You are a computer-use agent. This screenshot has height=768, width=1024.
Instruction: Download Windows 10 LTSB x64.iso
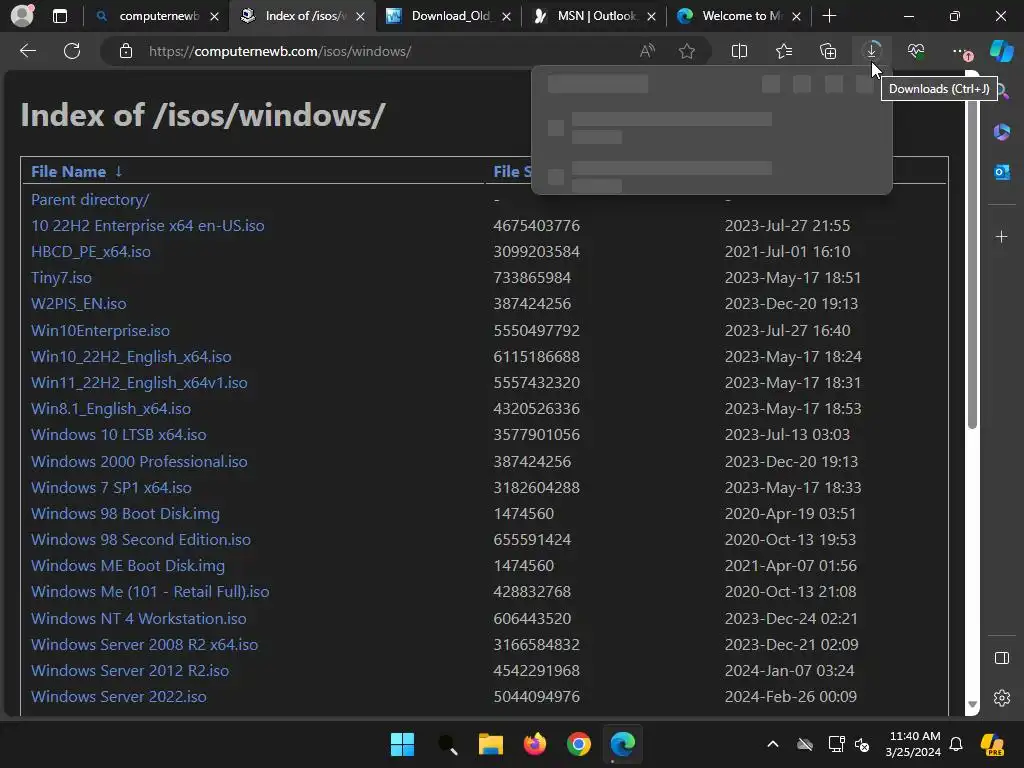(119, 434)
